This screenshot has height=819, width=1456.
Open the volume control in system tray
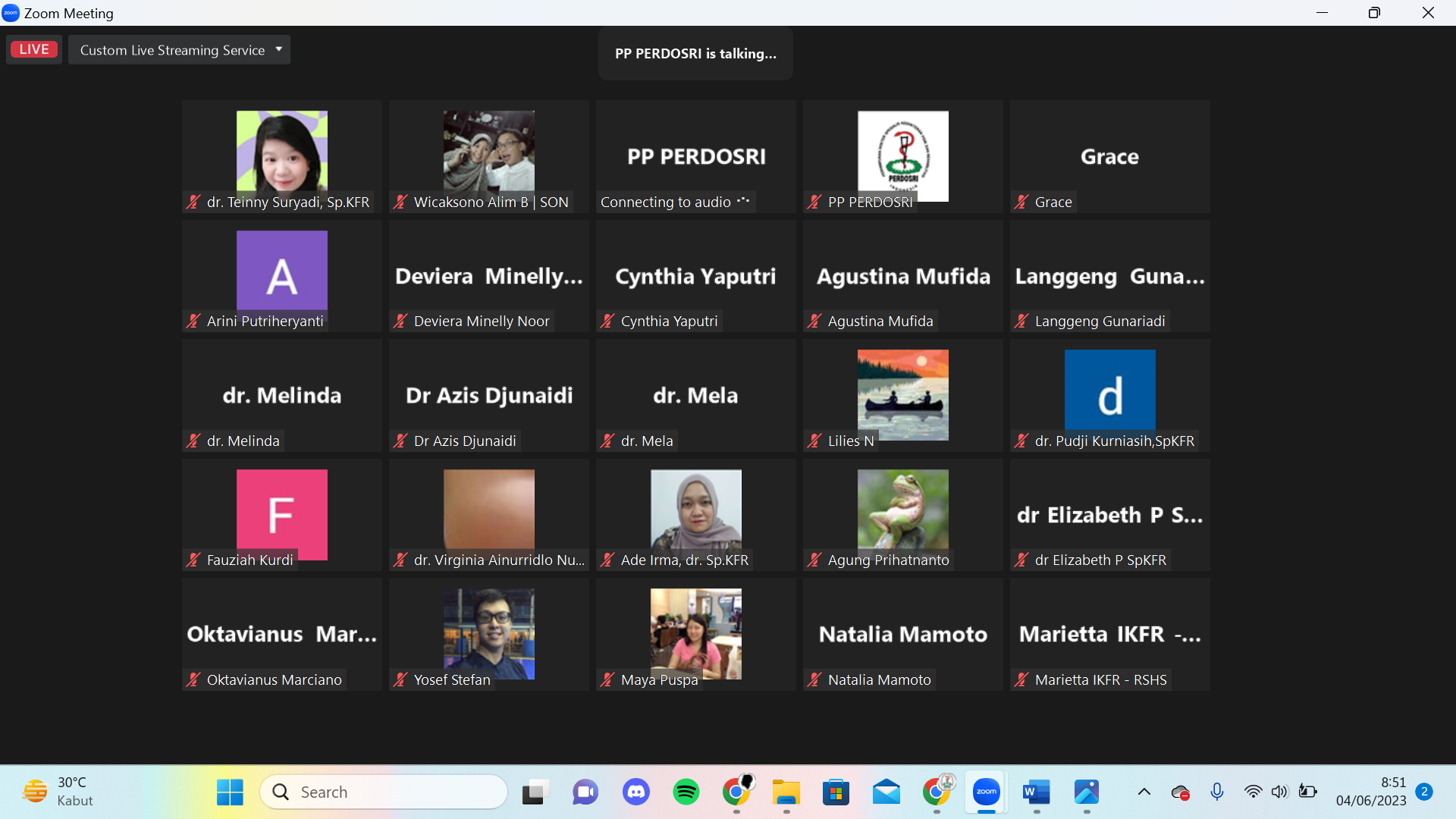(x=1279, y=792)
